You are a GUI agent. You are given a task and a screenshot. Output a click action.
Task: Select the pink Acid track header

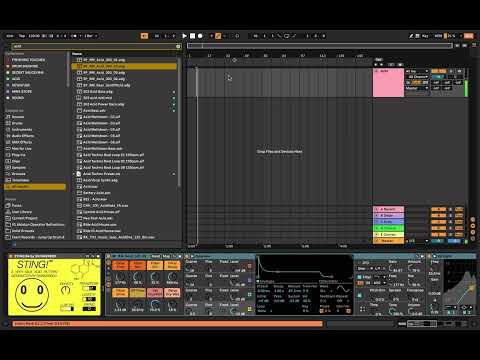388,82
